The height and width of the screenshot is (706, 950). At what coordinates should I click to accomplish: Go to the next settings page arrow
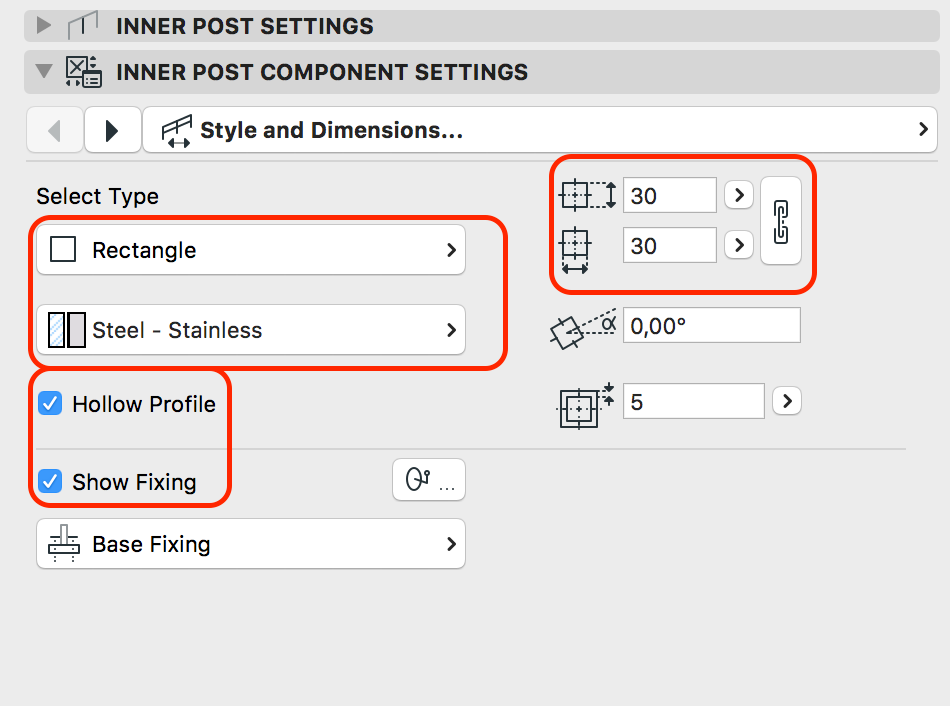click(x=112, y=130)
